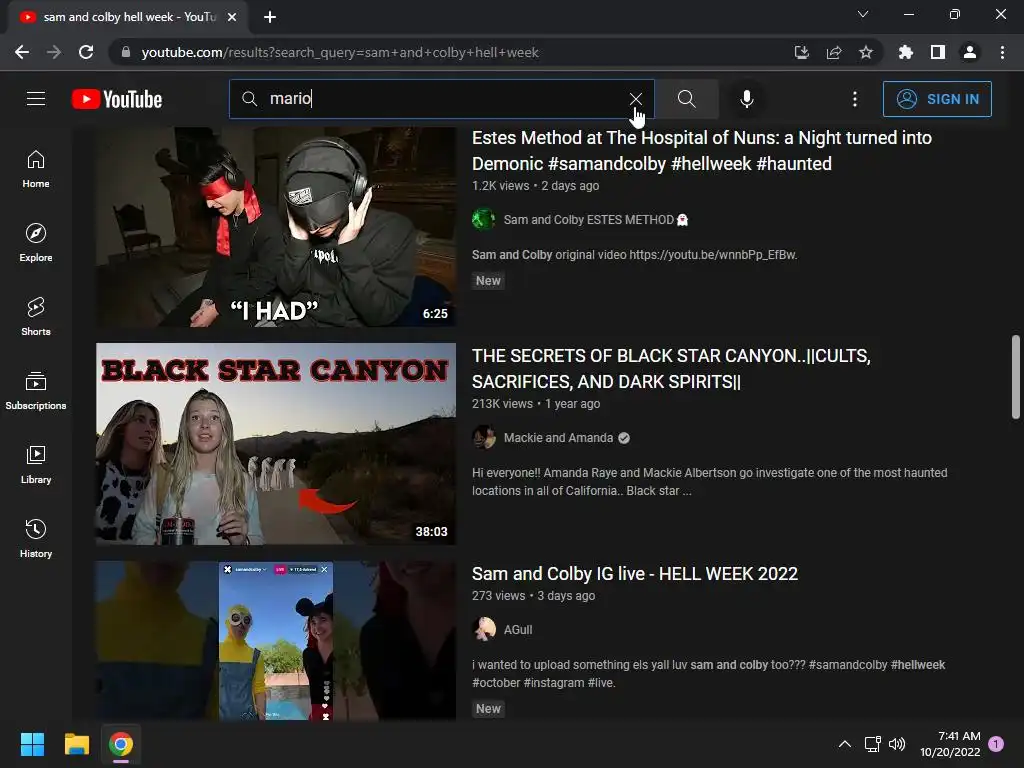Open Sam and Colby IG live title
This screenshot has width=1024, height=768.
click(635, 573)
